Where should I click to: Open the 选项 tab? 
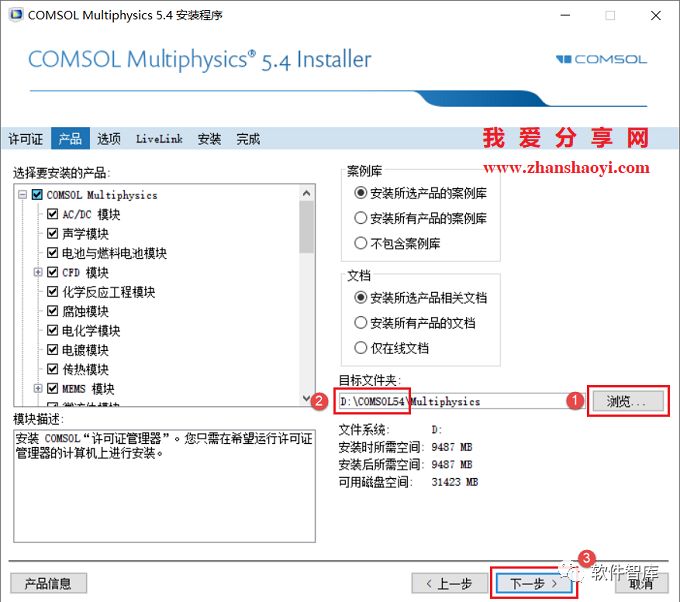click(x=109, y=139)
